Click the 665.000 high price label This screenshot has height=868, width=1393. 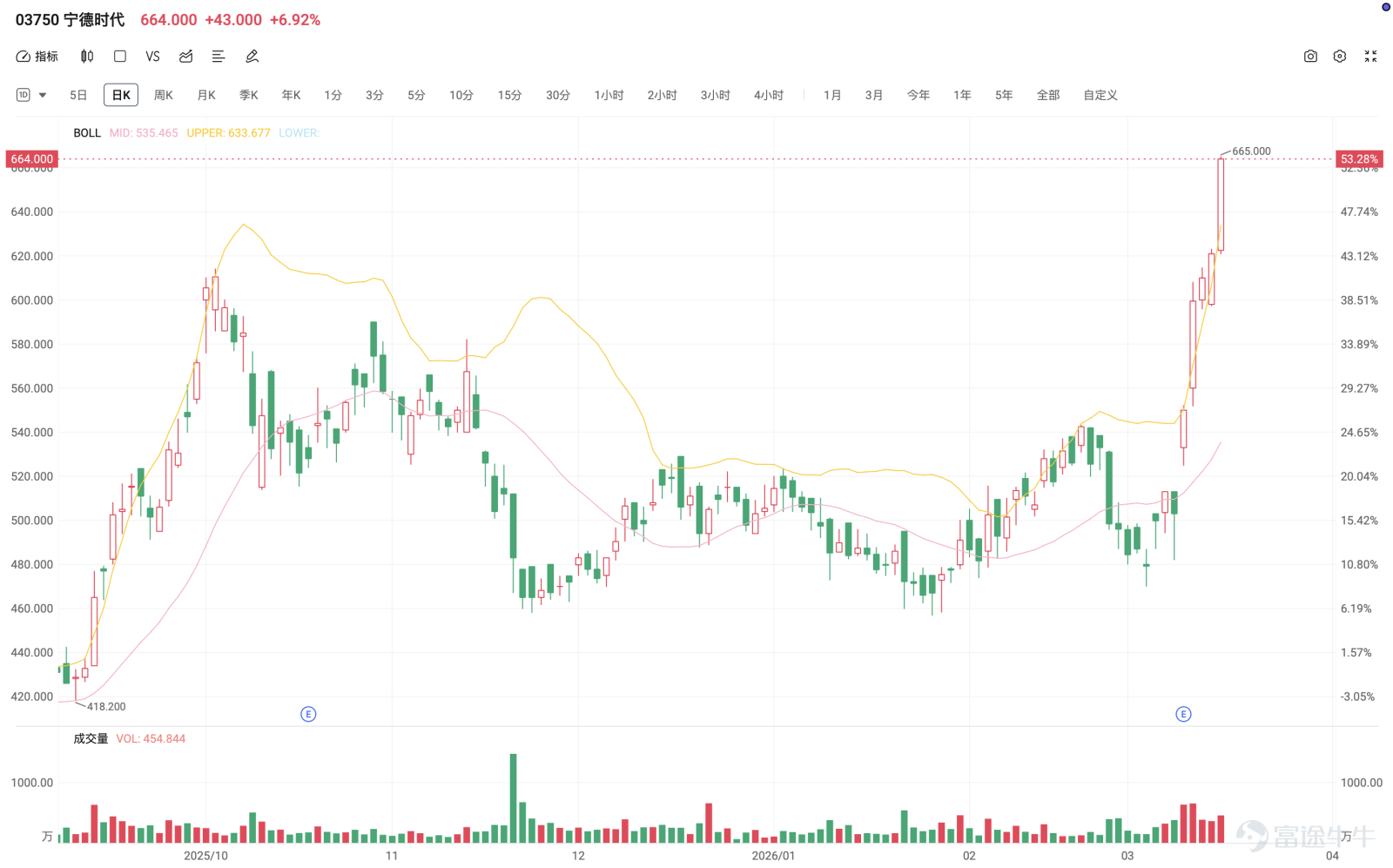pos(1251,151)
